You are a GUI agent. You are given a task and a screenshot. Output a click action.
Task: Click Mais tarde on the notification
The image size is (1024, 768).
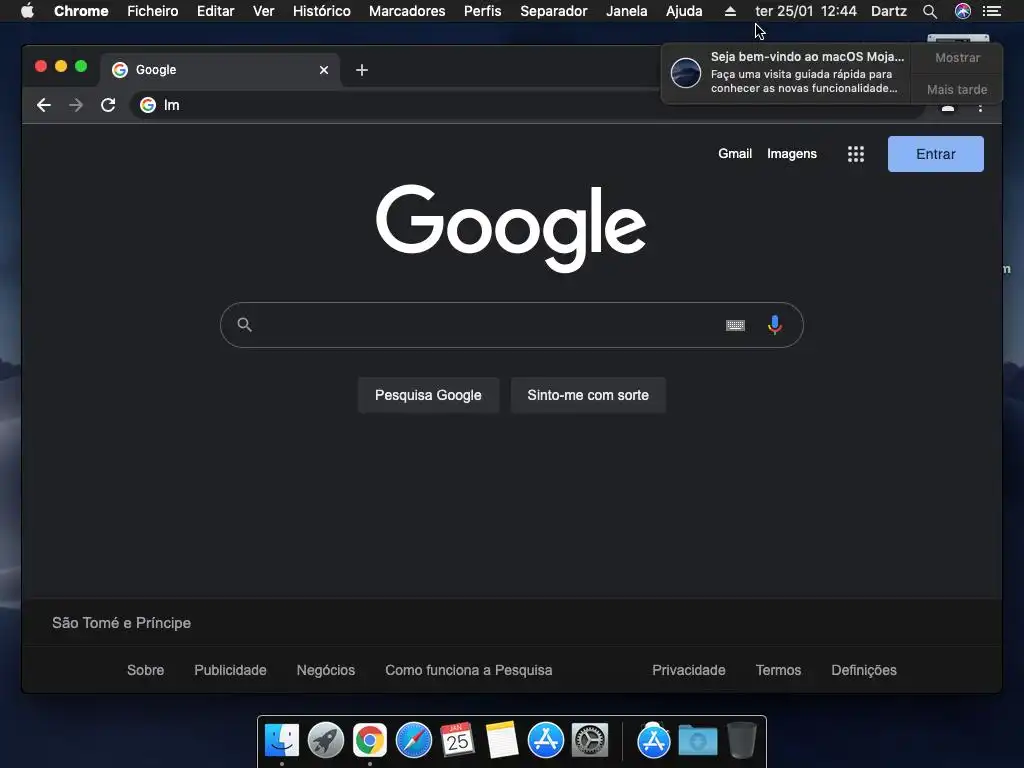click(x=957, y=89)
